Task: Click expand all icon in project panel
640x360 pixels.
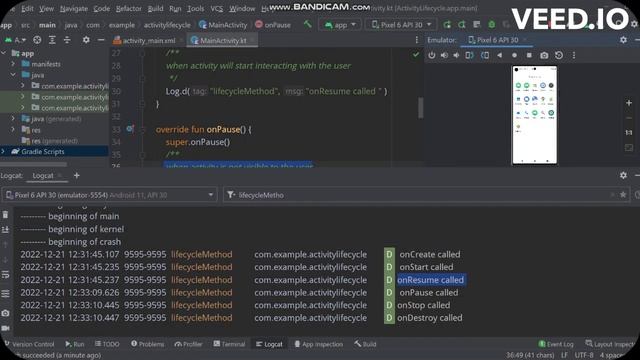Action: (52, 40)
